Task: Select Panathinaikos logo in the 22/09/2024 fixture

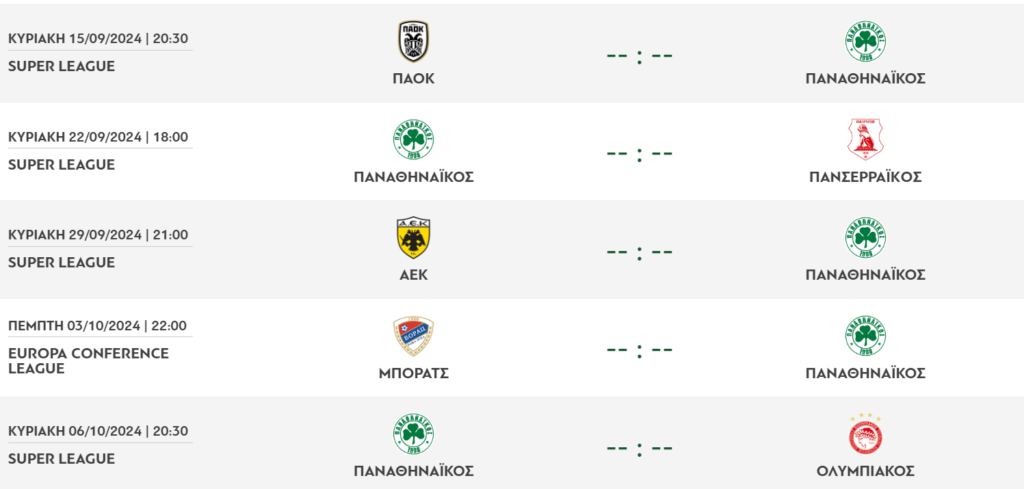Action: click(x=413, y=140)
